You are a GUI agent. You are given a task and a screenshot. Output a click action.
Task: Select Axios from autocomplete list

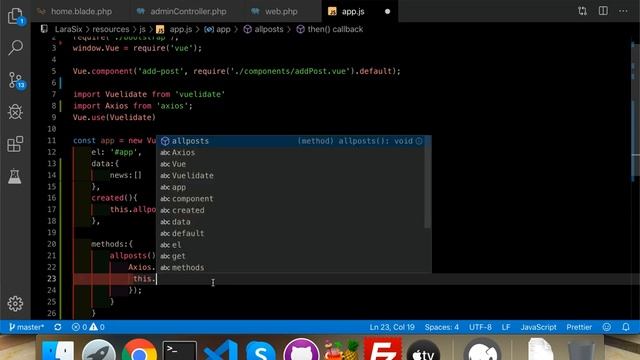click(x=291, y=152)
